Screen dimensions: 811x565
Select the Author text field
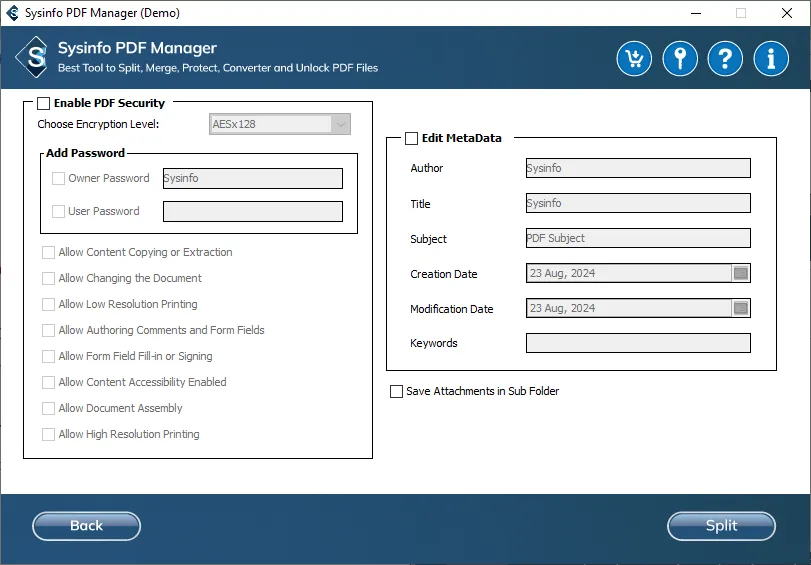click(638, 168)
